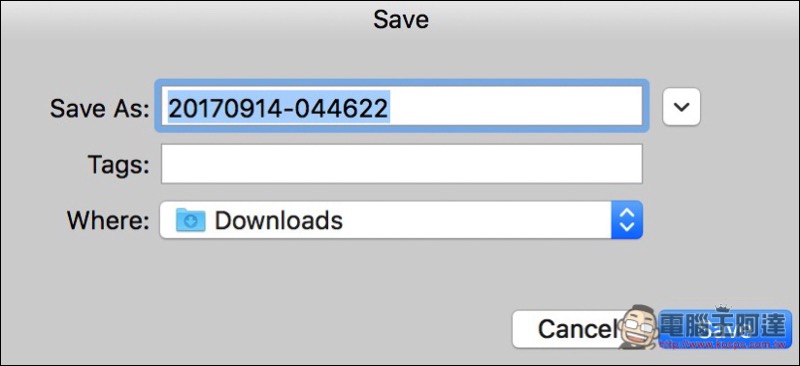The height and width of the screenshot is (366, 800).
Task: Click the Downloads text in location selector
Action: click(279, 220)
